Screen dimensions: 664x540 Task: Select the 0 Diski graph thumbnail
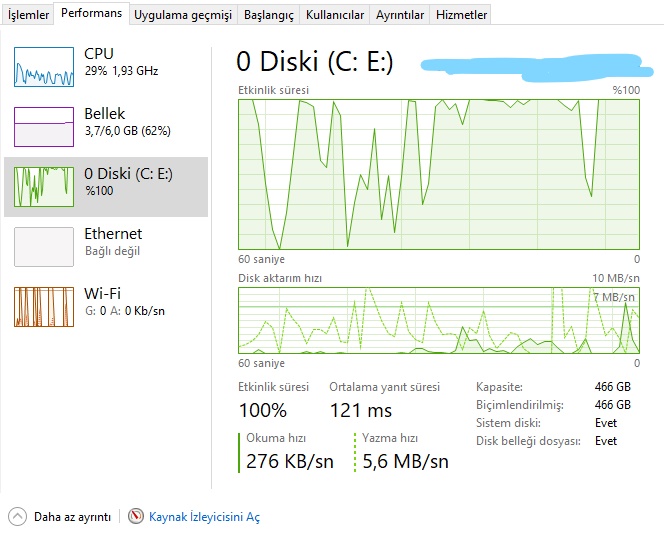(x=44, y=186)
